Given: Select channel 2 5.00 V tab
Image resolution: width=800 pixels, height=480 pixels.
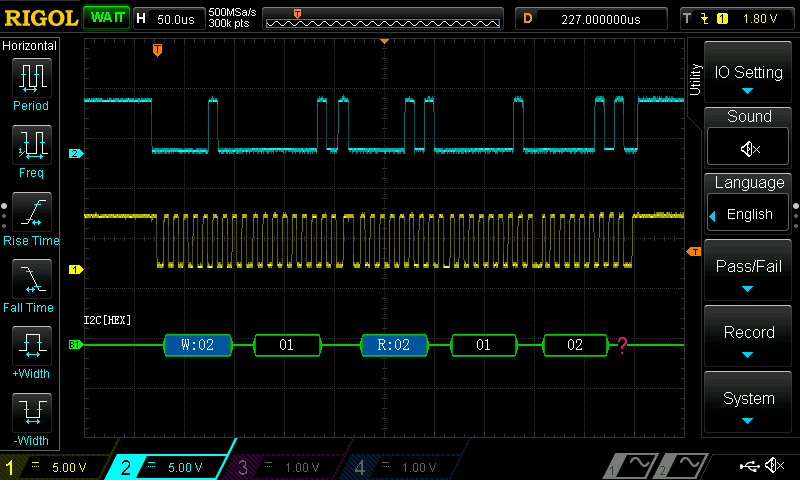Looking at the screenshot, I should click(168, 467).
